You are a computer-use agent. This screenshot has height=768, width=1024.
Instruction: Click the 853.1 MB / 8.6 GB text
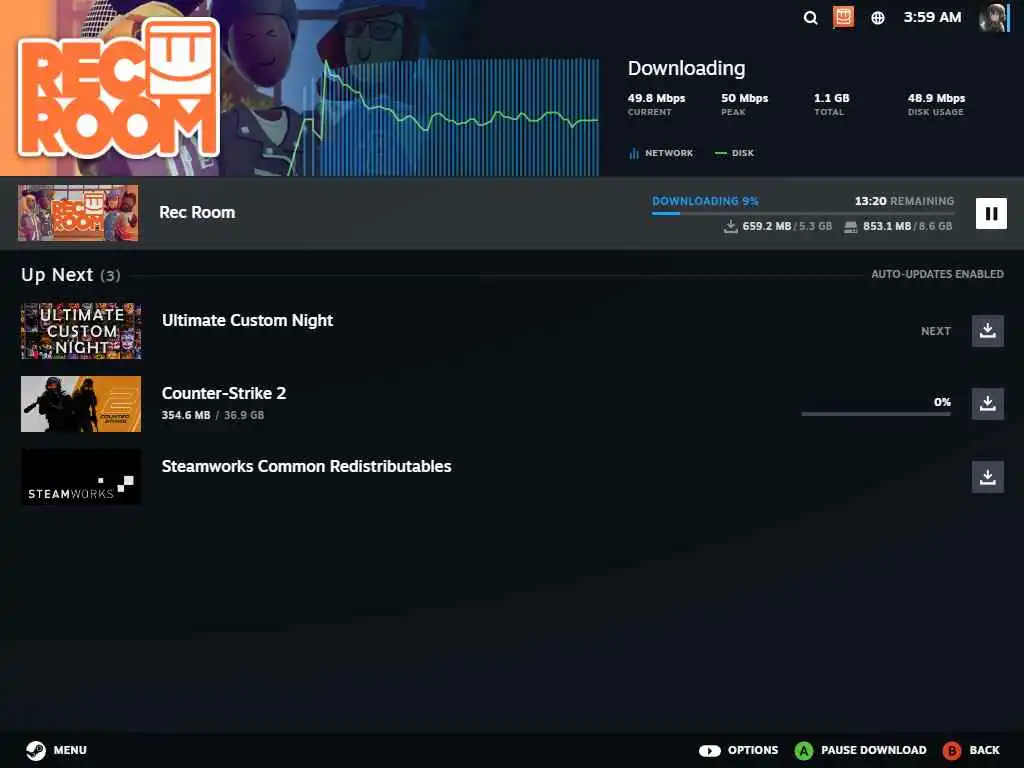908,227
